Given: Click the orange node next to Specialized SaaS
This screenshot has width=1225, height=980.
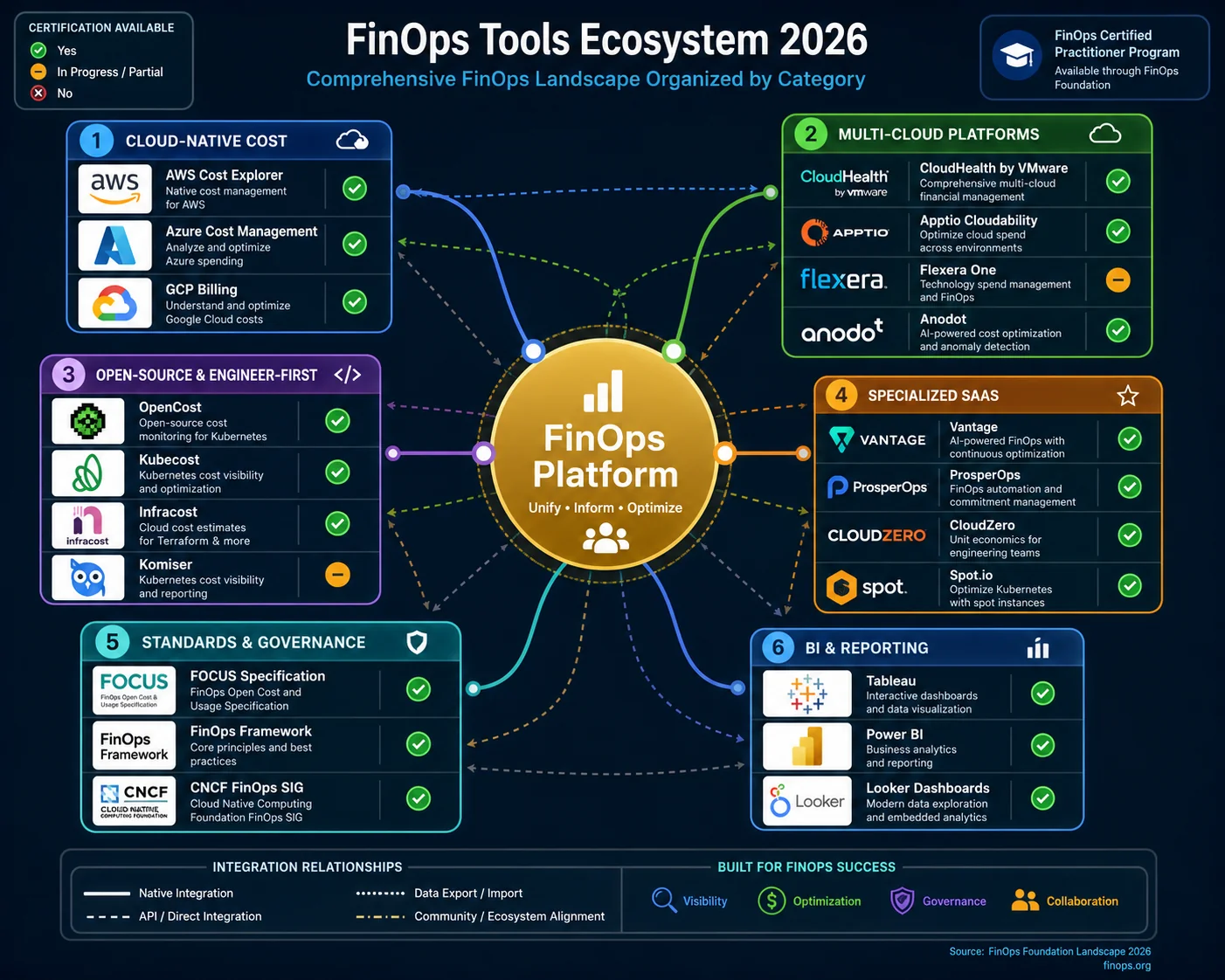Looking at the screenshot, I should (803, 452).
